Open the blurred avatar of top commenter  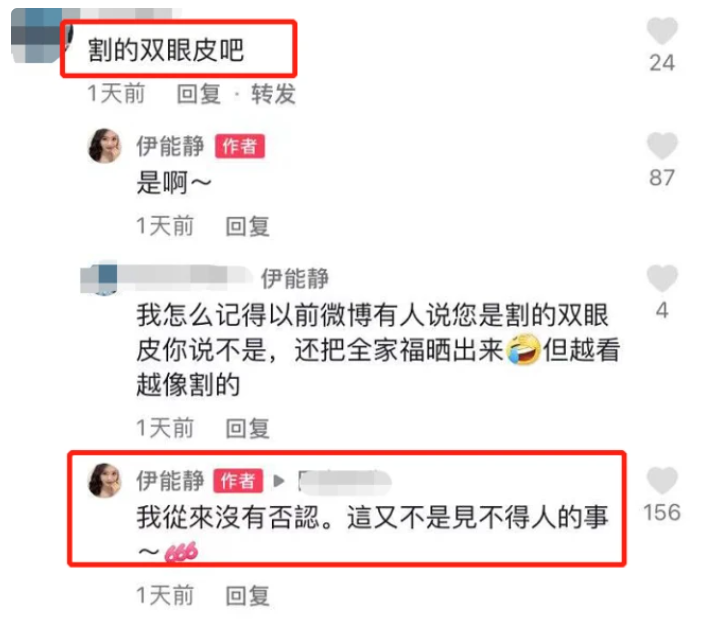tap(37, 35)
